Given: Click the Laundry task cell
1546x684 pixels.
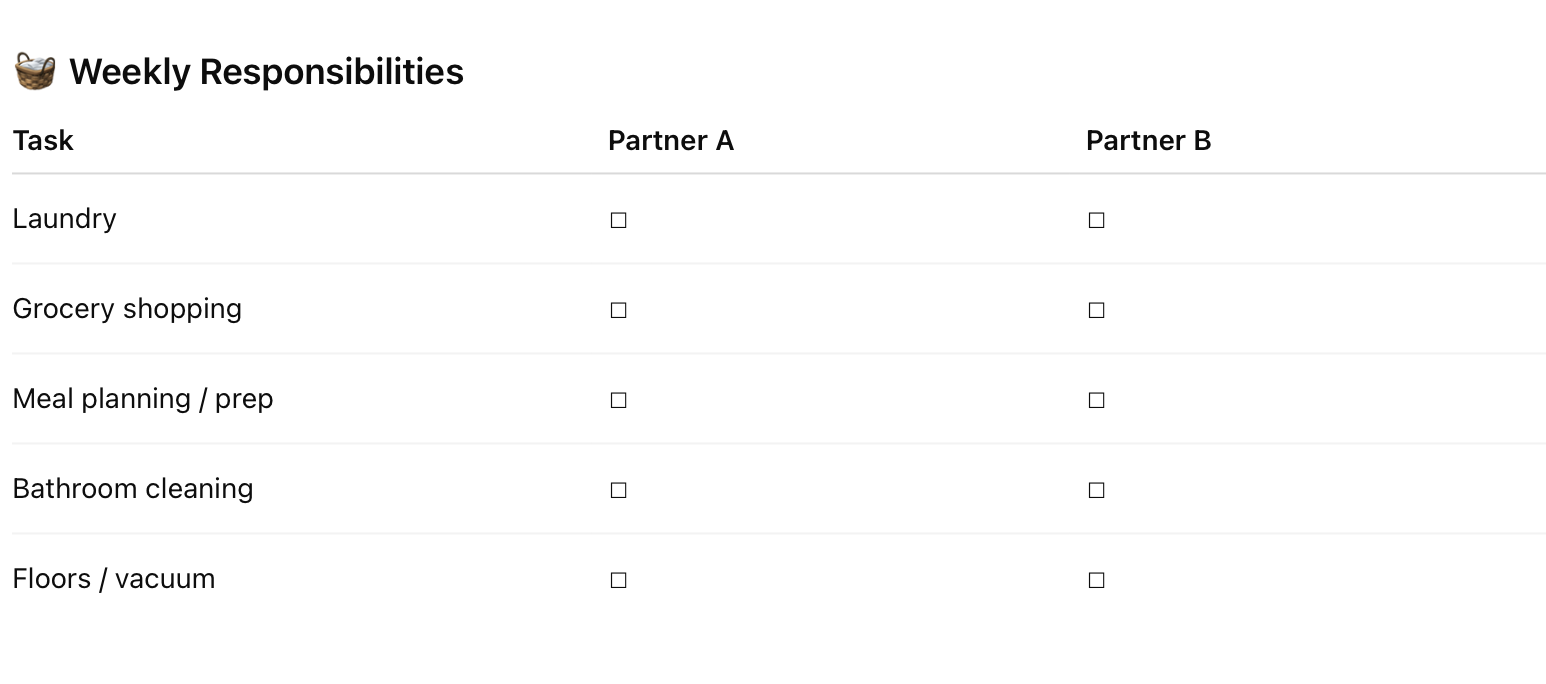Looking at the screenshot, I should [64, 219].
